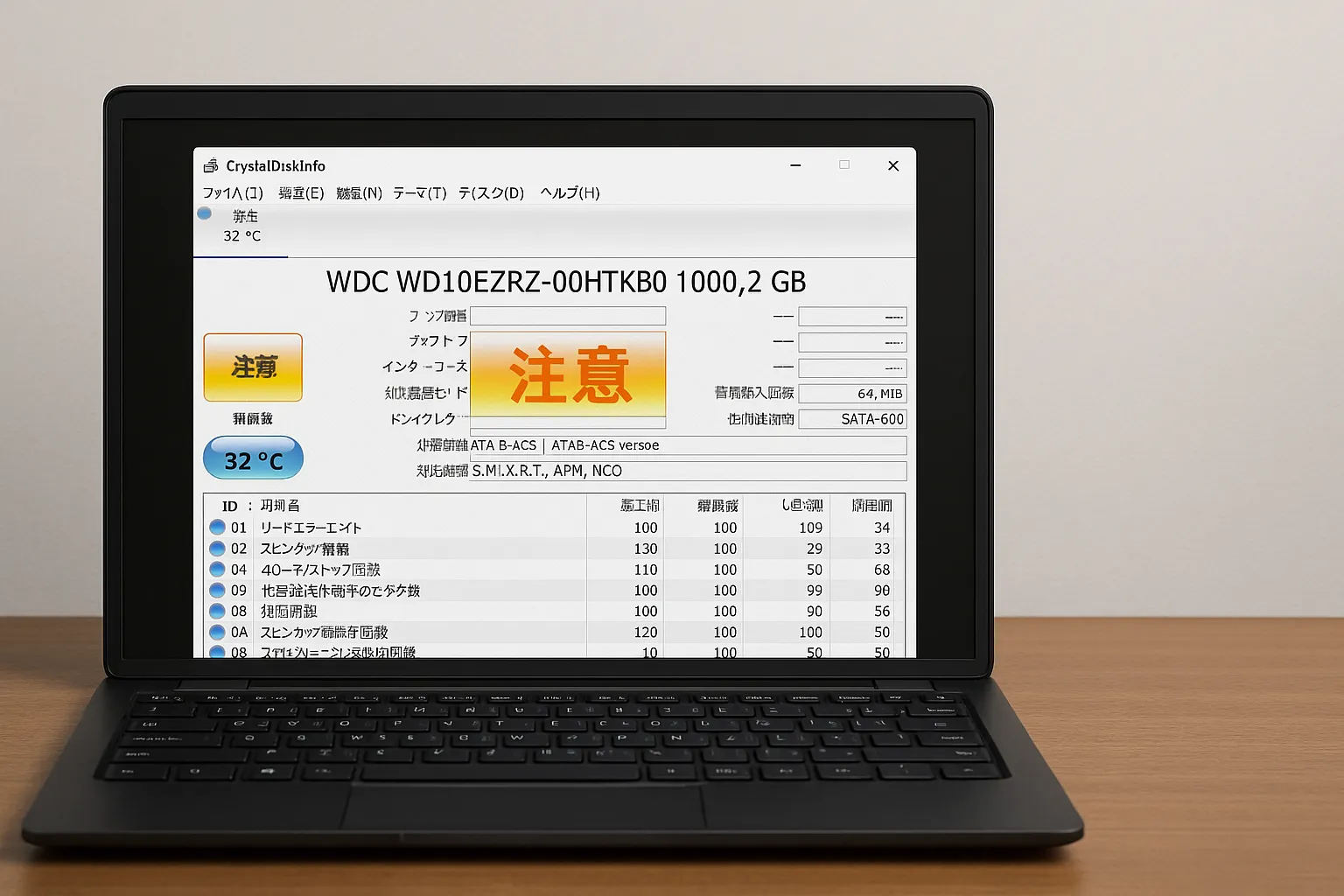The width and height of the screenshot is (1344, 896).
Task: Select the disk status dot above 32 °C
Action: [205, 213]
